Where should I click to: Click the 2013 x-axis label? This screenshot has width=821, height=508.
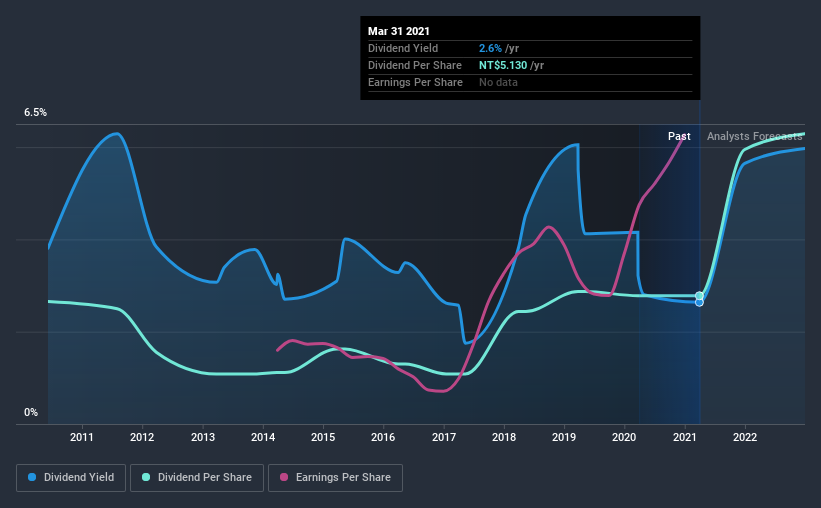click(x=203, y=437)
